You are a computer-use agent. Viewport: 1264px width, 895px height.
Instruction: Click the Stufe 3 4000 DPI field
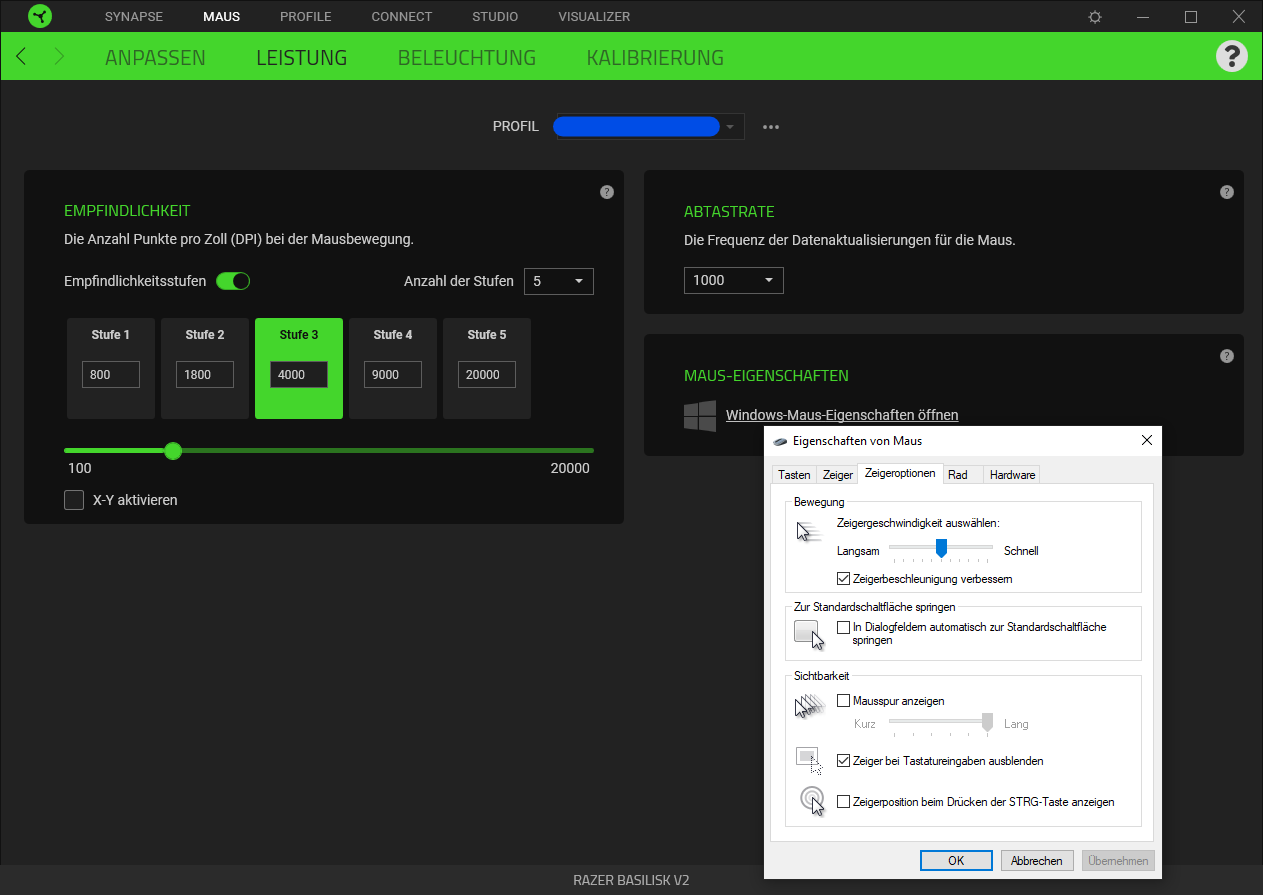coord(299,375)
